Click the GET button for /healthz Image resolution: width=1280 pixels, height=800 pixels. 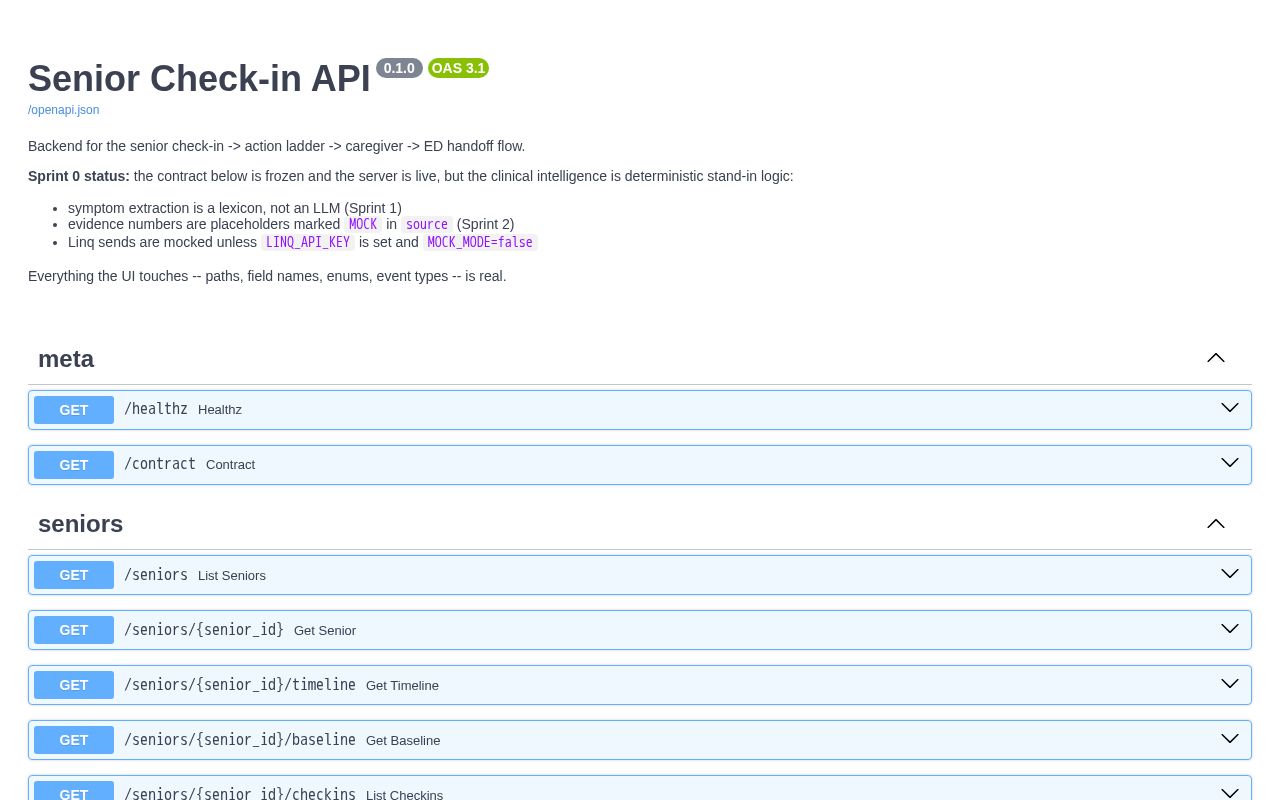click(74, 410)
